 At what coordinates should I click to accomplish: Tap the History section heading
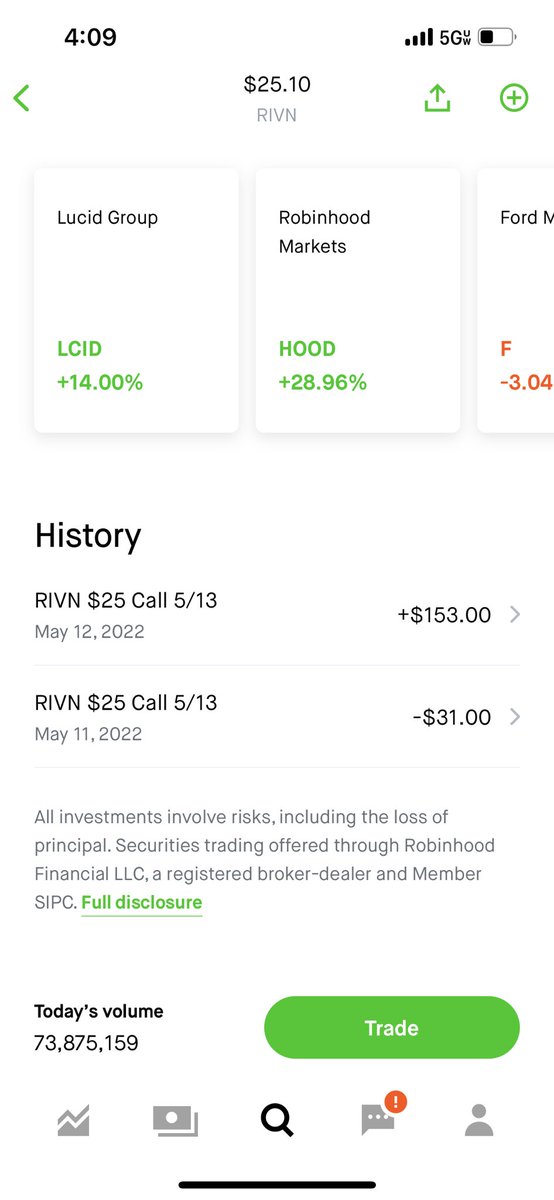[x=88, y=536]
